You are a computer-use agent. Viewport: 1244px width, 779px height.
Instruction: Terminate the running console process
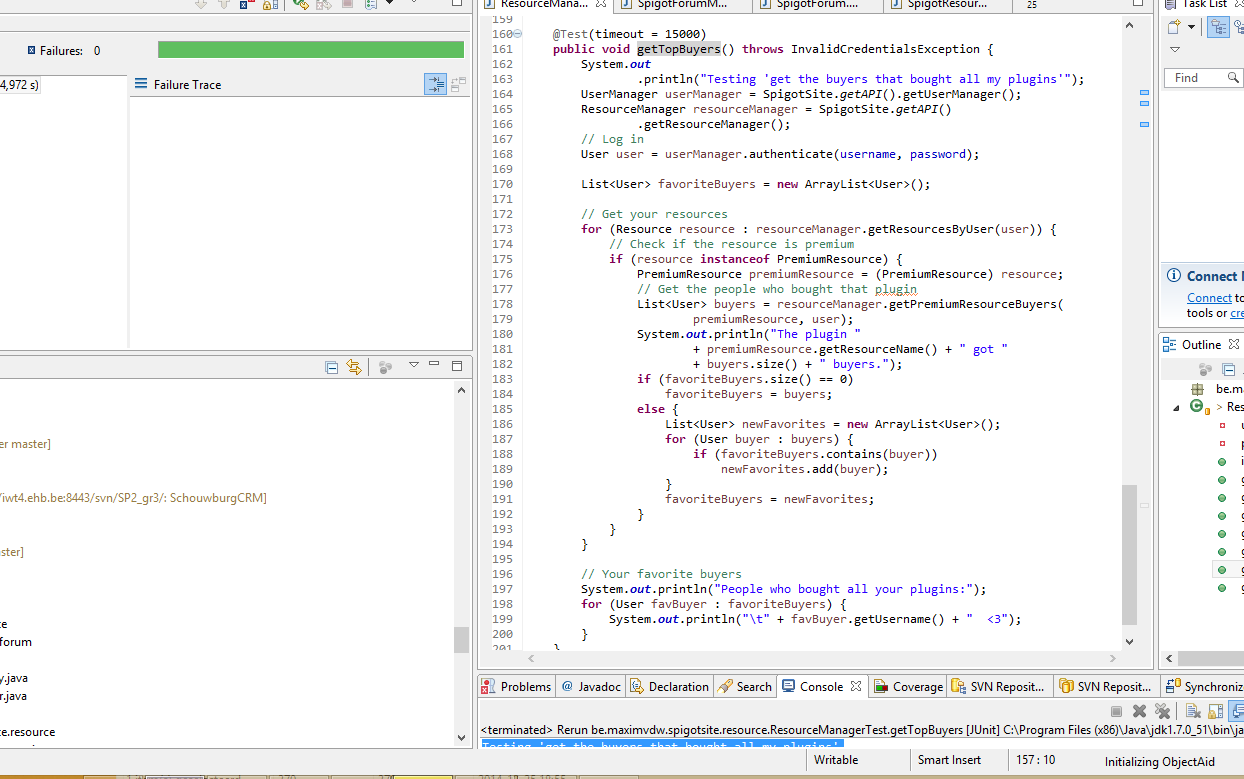pos(1116,711)
